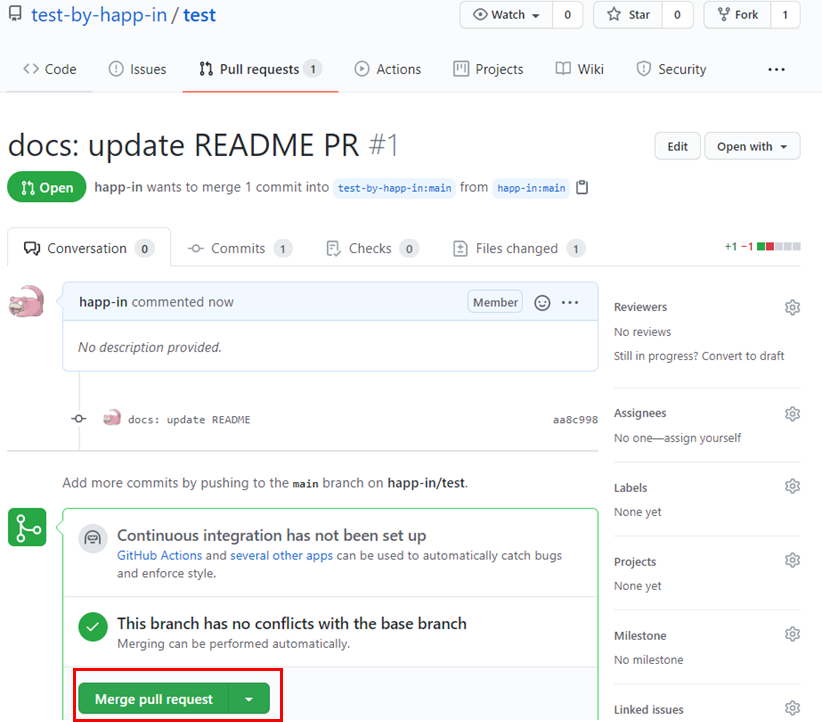Viewport: 822px width, 722px height.
Task: Click the green merge icon box
Action: click(27, 527)
